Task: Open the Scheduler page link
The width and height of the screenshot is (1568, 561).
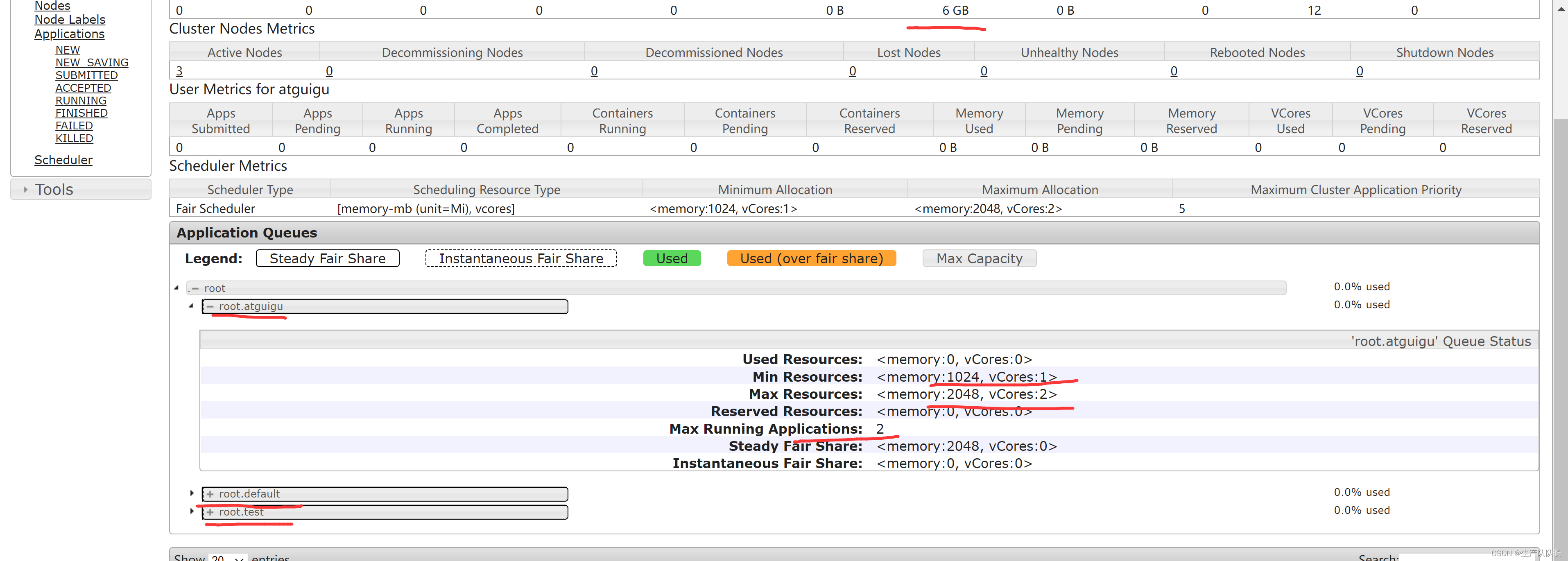Action: (63, 160)
